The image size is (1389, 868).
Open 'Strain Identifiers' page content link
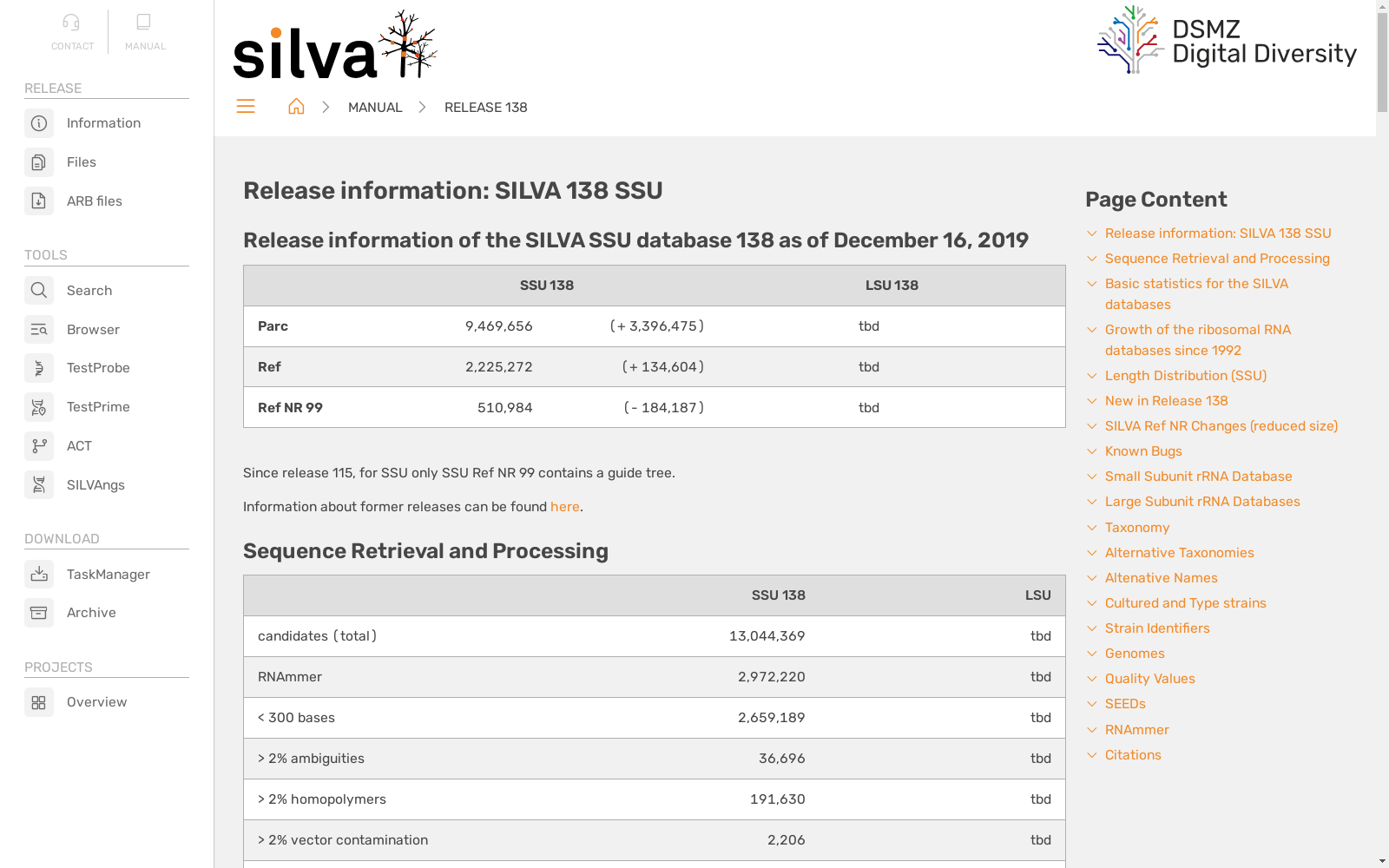(1157, 628)
